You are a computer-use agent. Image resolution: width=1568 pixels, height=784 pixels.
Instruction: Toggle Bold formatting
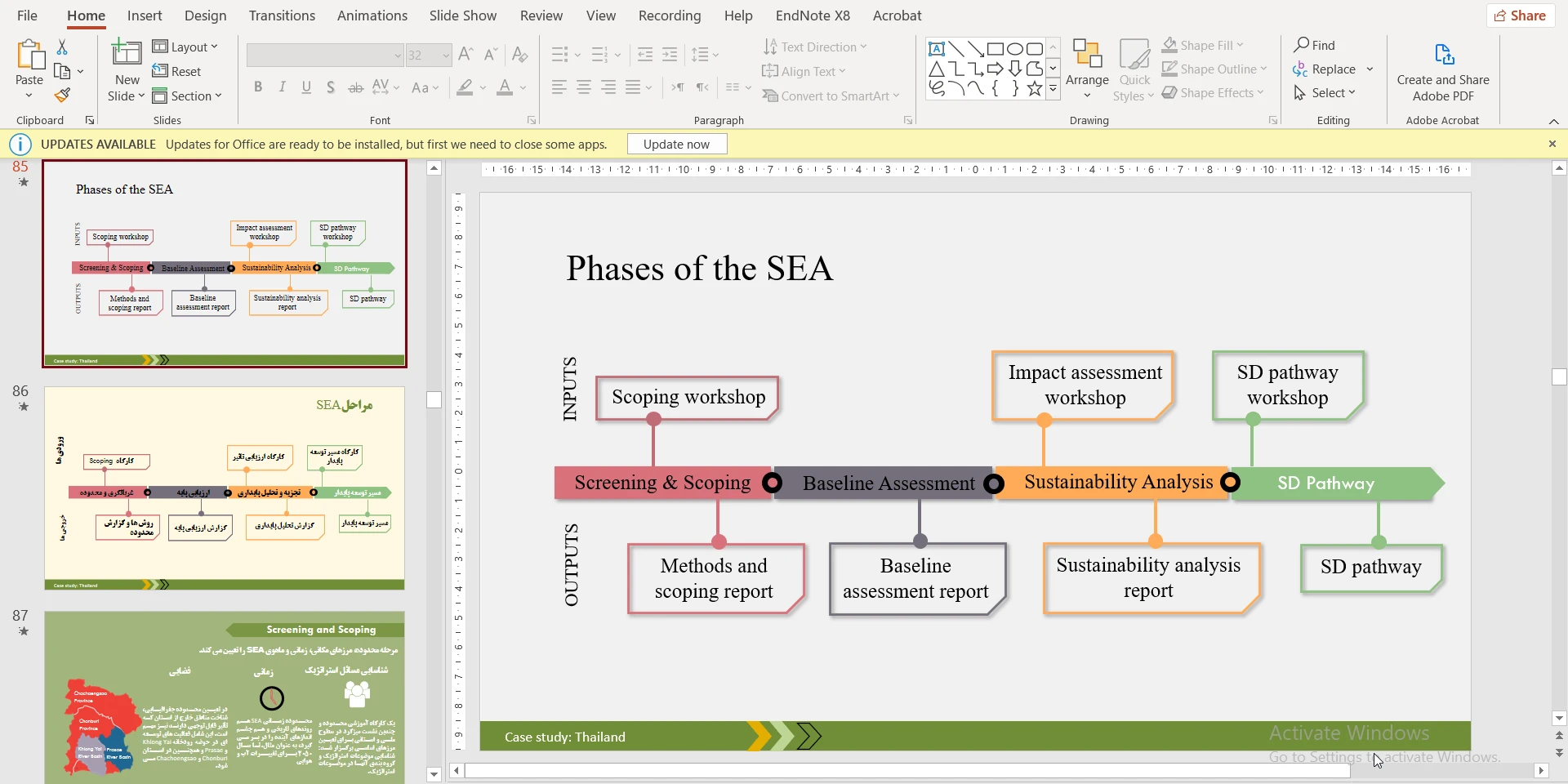pos(258,87)
